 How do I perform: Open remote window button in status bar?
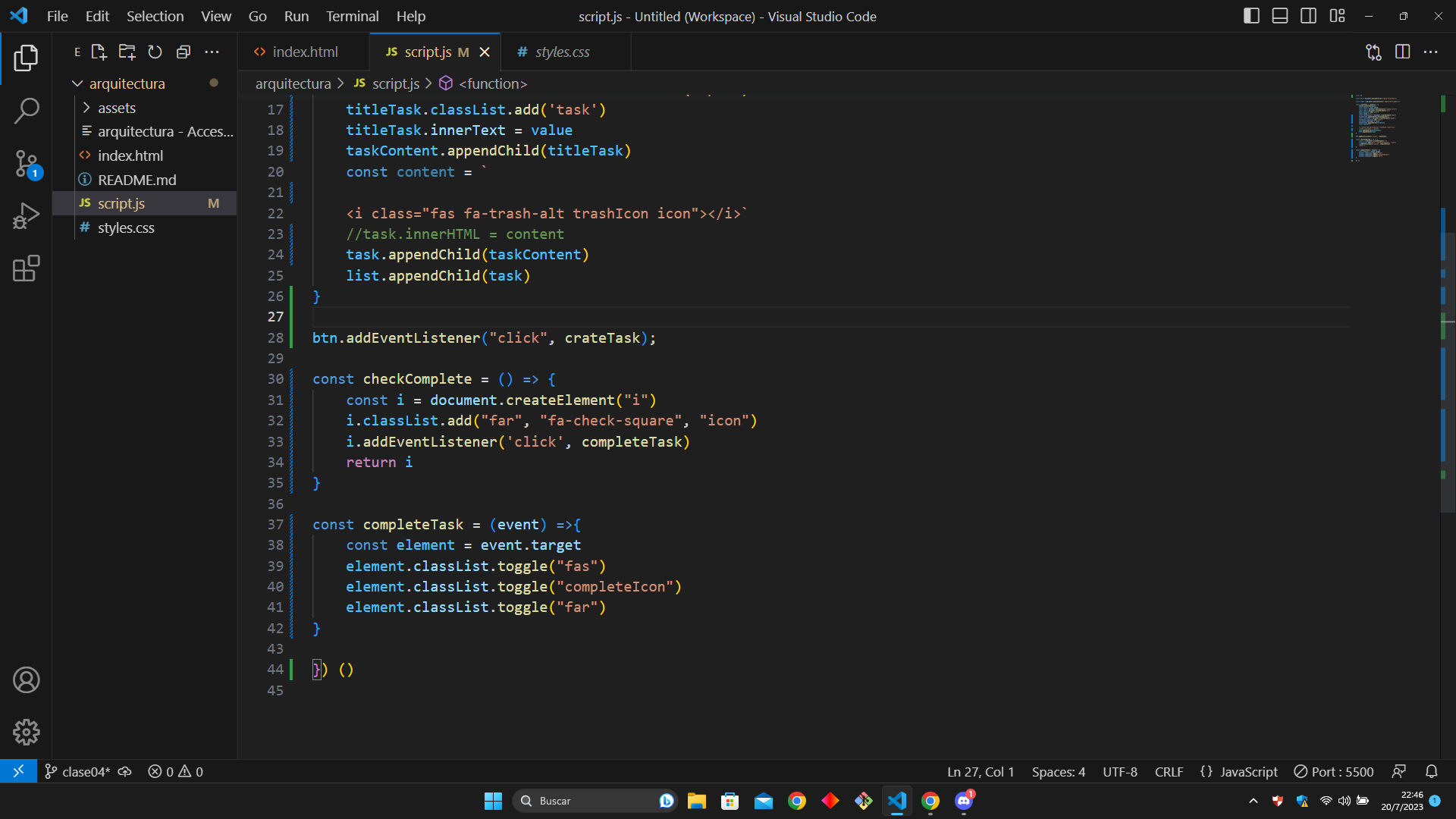pos(18,771)
